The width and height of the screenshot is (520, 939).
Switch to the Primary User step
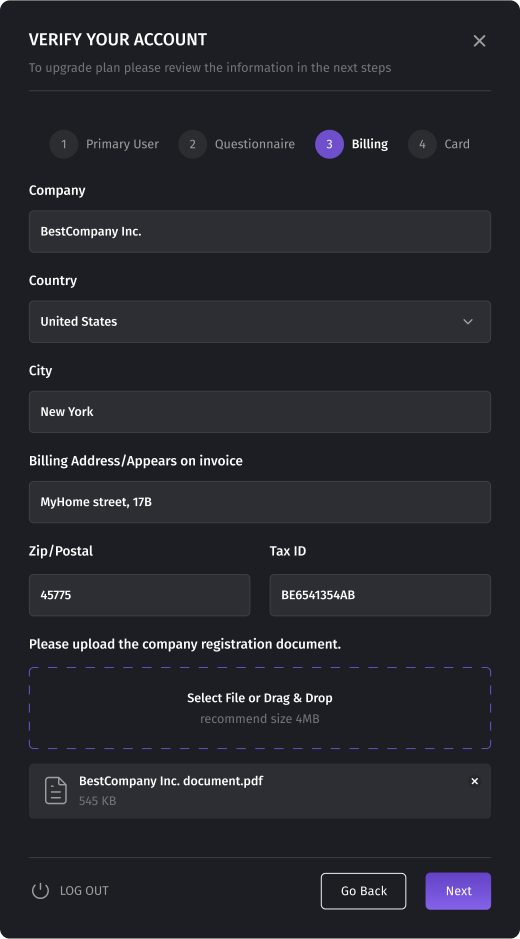(x=122, y=144)
